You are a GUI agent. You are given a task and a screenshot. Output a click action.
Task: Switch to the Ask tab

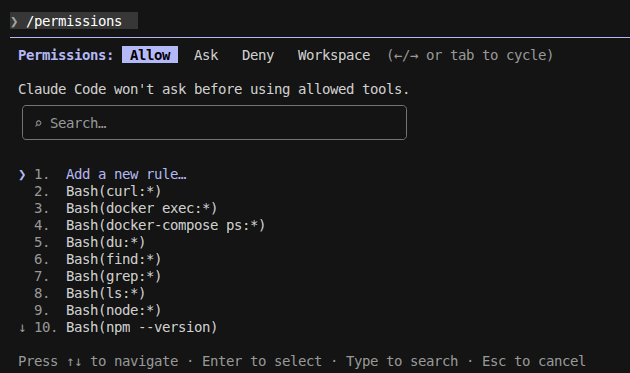click(206, 55)
